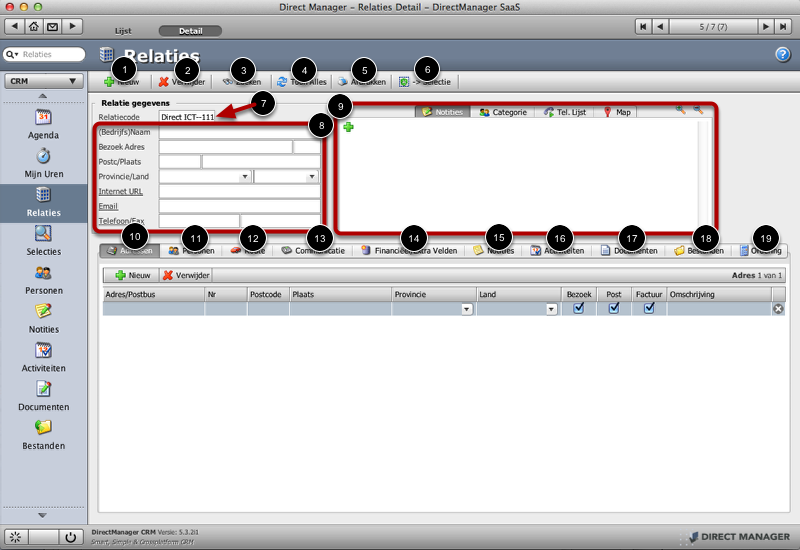Click the power button at the bottom left

pos(70,537)
